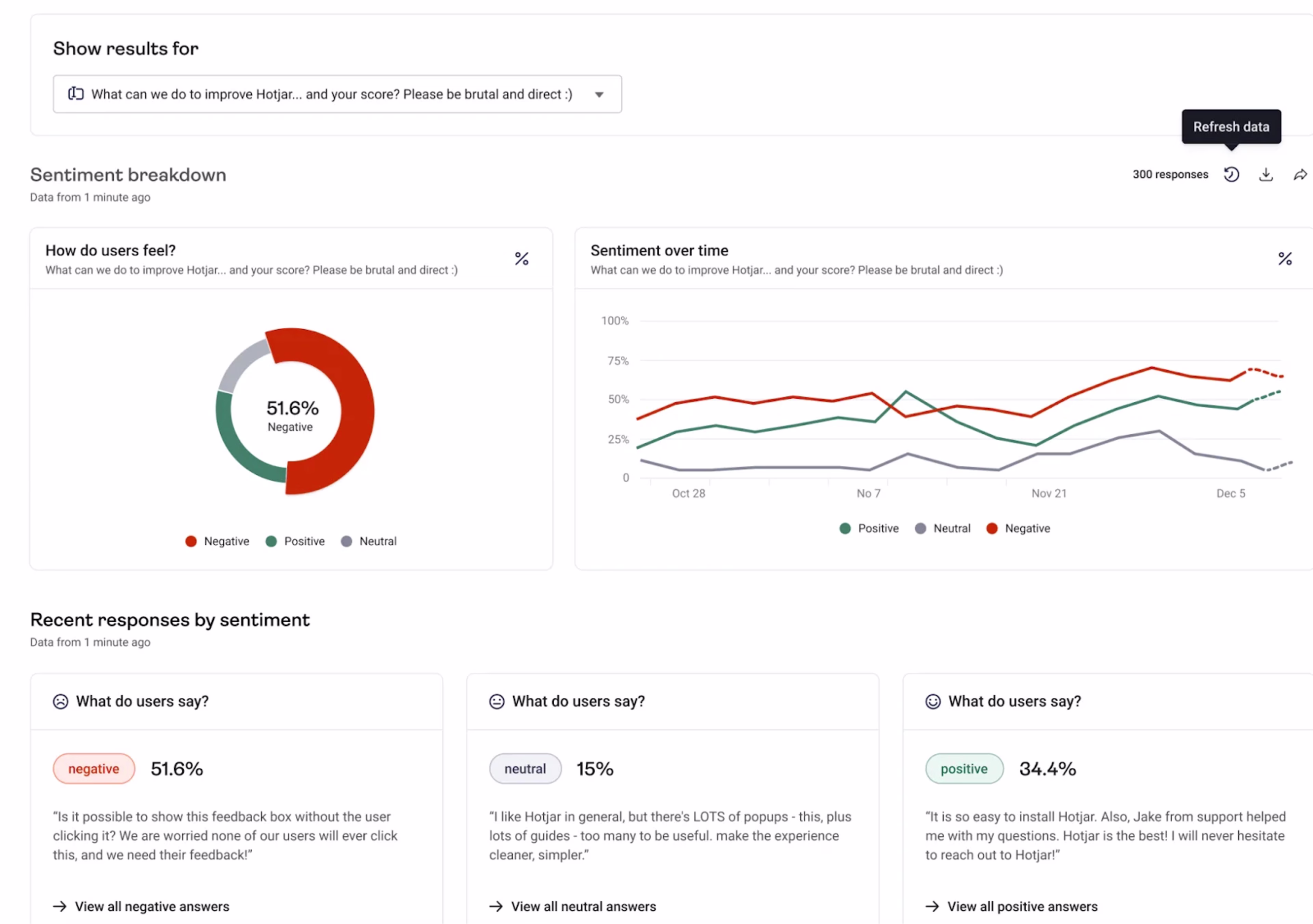Click the share arrow icon
Screen dimensions: 1313x924
[x=1300, y=174]
